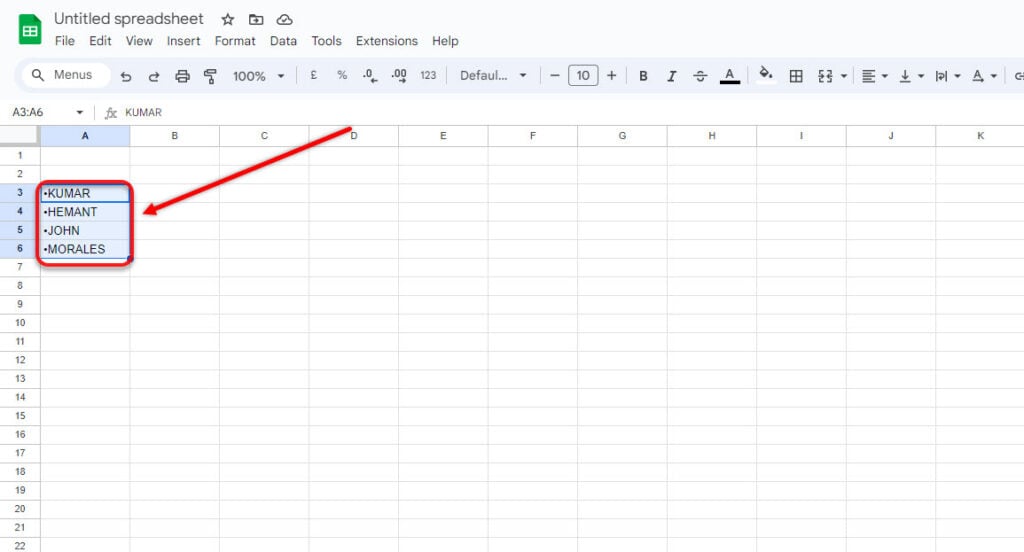This screenshot has height=552, width=1024.
Task: Open the File menu
Action: pyautogui.click(x=65, y=41)
